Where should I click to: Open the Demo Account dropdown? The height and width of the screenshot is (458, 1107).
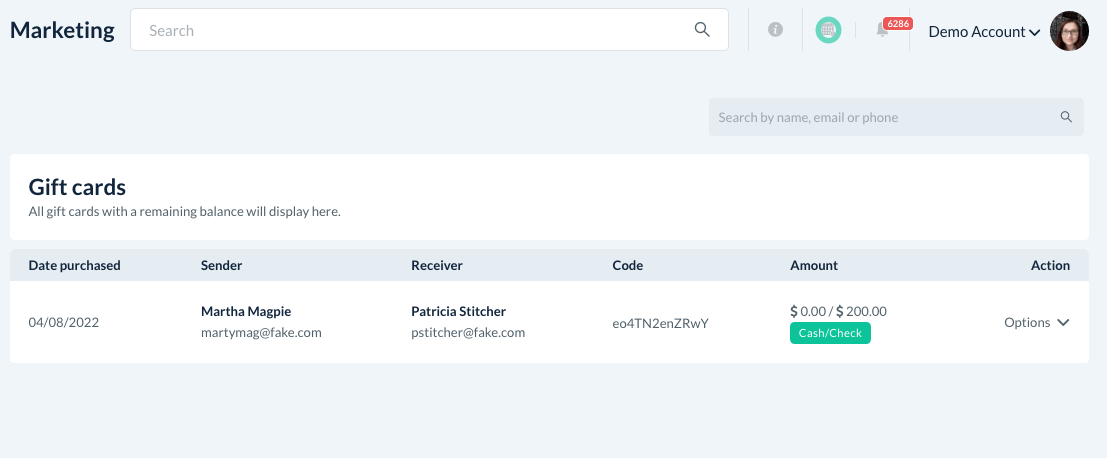(x=984, y=32)
